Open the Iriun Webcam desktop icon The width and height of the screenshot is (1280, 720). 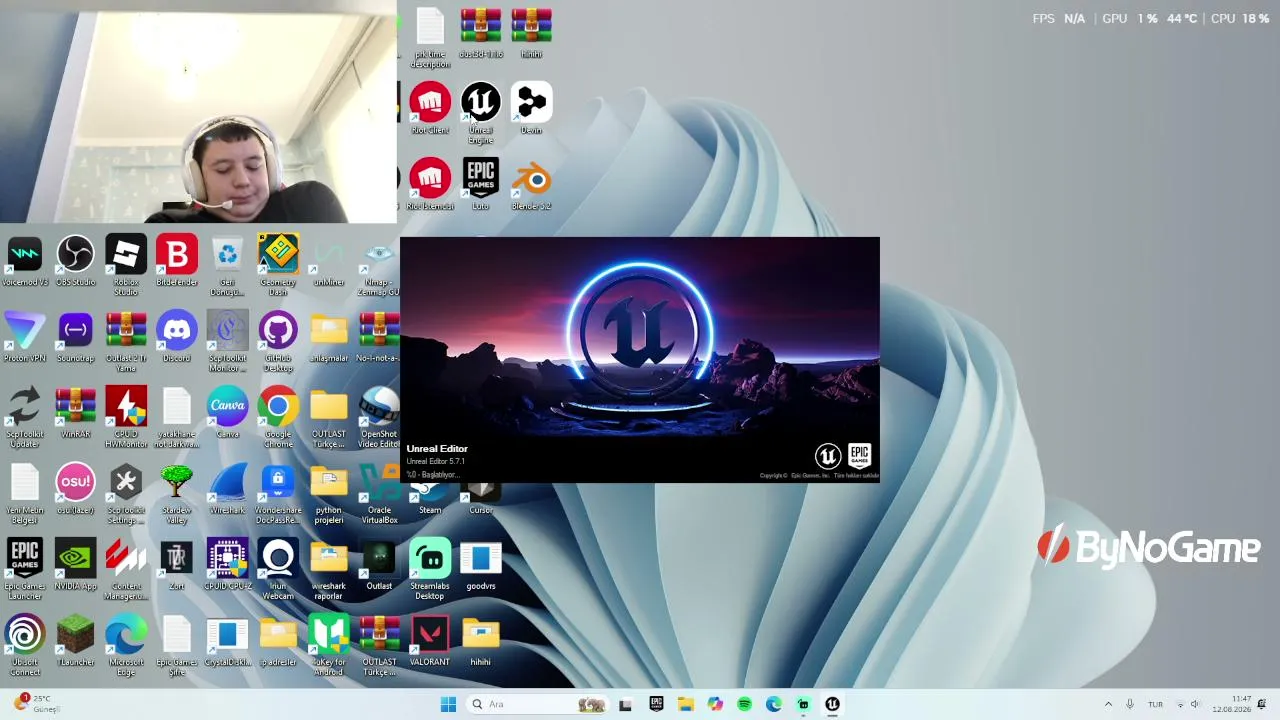tap(278, 570)
